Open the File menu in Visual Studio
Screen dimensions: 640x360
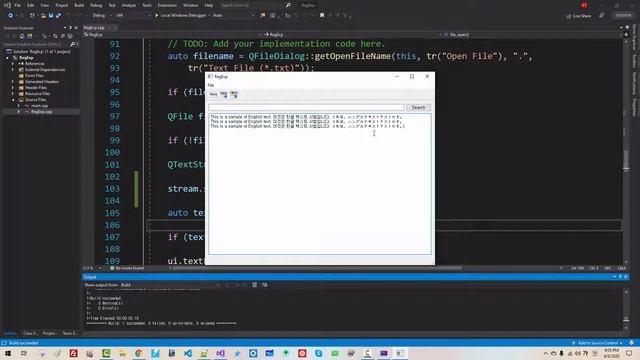pyautogui.click(x=17, y=5)
